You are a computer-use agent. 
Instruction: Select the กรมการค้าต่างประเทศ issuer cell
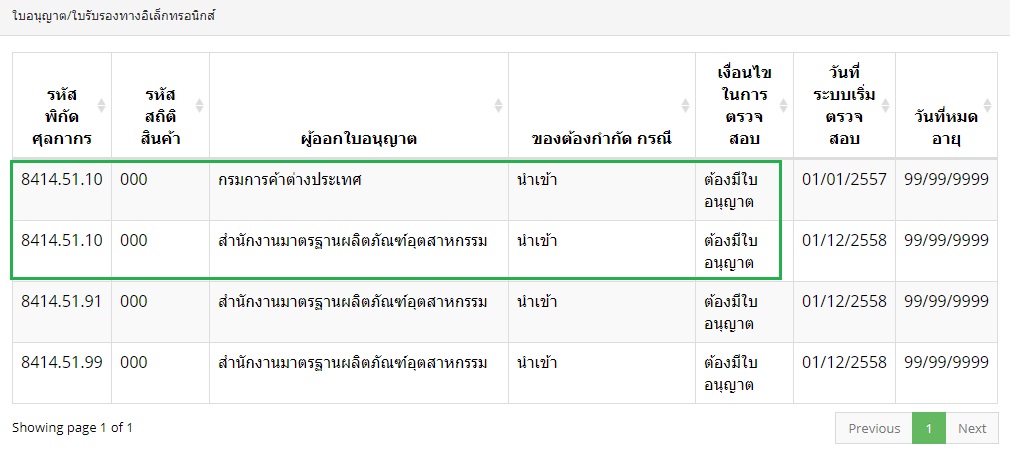tap(289, 181)
